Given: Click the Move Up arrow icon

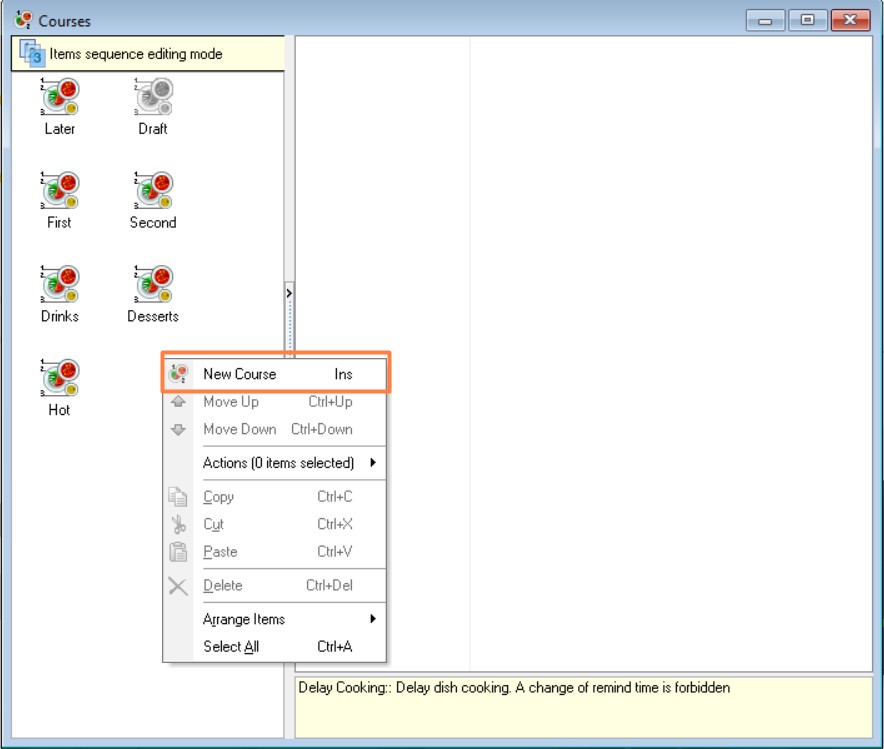Looking at the screenshot, I should point(178,402).
